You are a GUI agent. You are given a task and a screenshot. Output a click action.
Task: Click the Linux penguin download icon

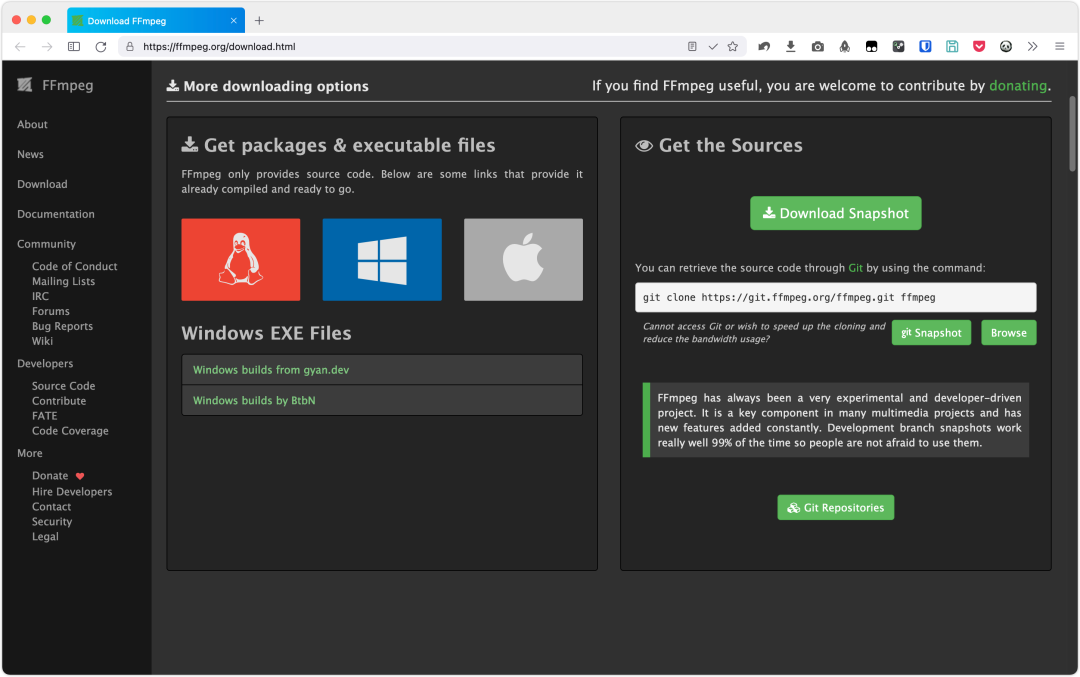click(x=240, y=260)
